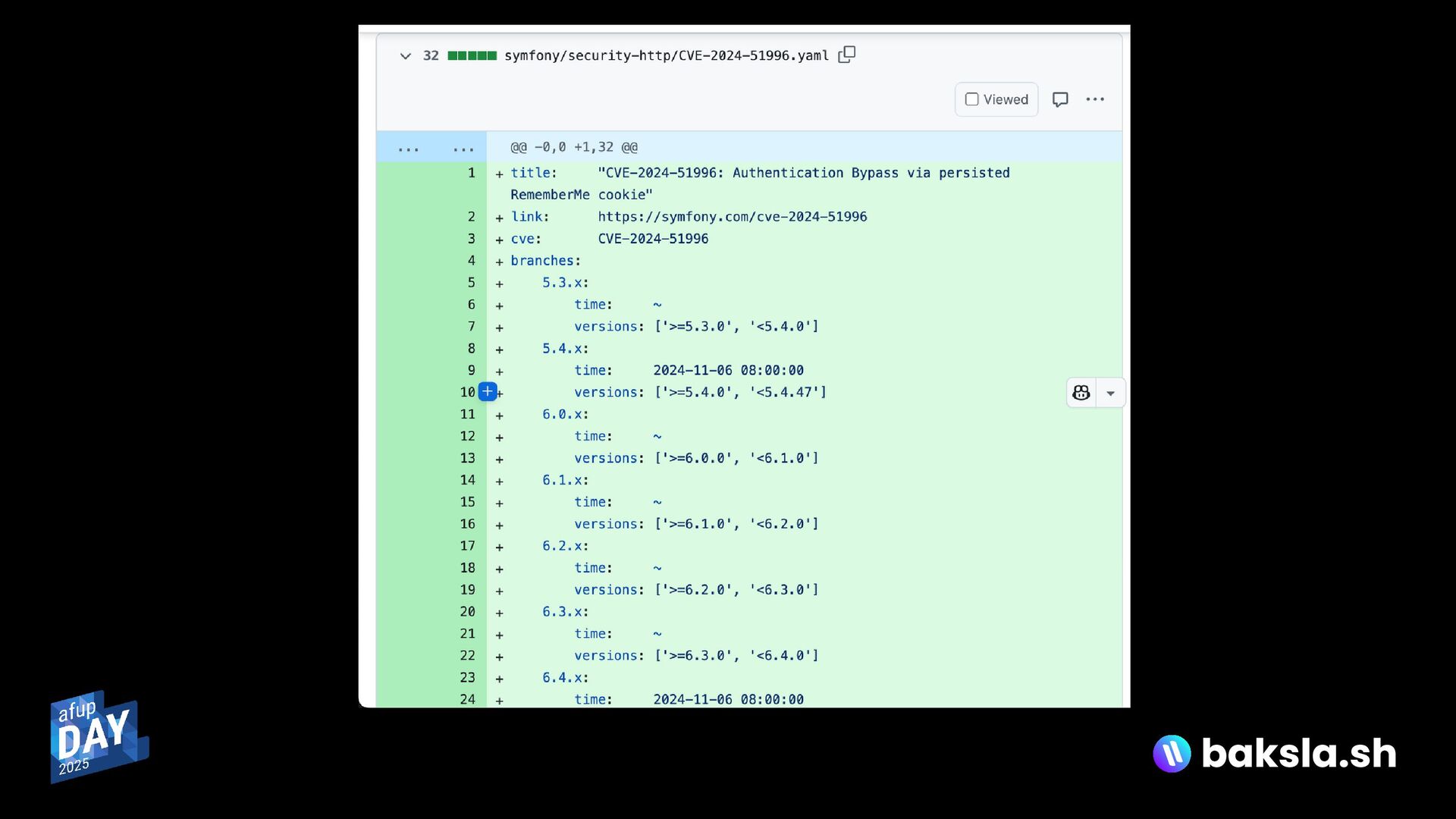Click the link https://symfony.com/cve-2024-51996
Screen dimensions: 1456x819
(733, 217)
